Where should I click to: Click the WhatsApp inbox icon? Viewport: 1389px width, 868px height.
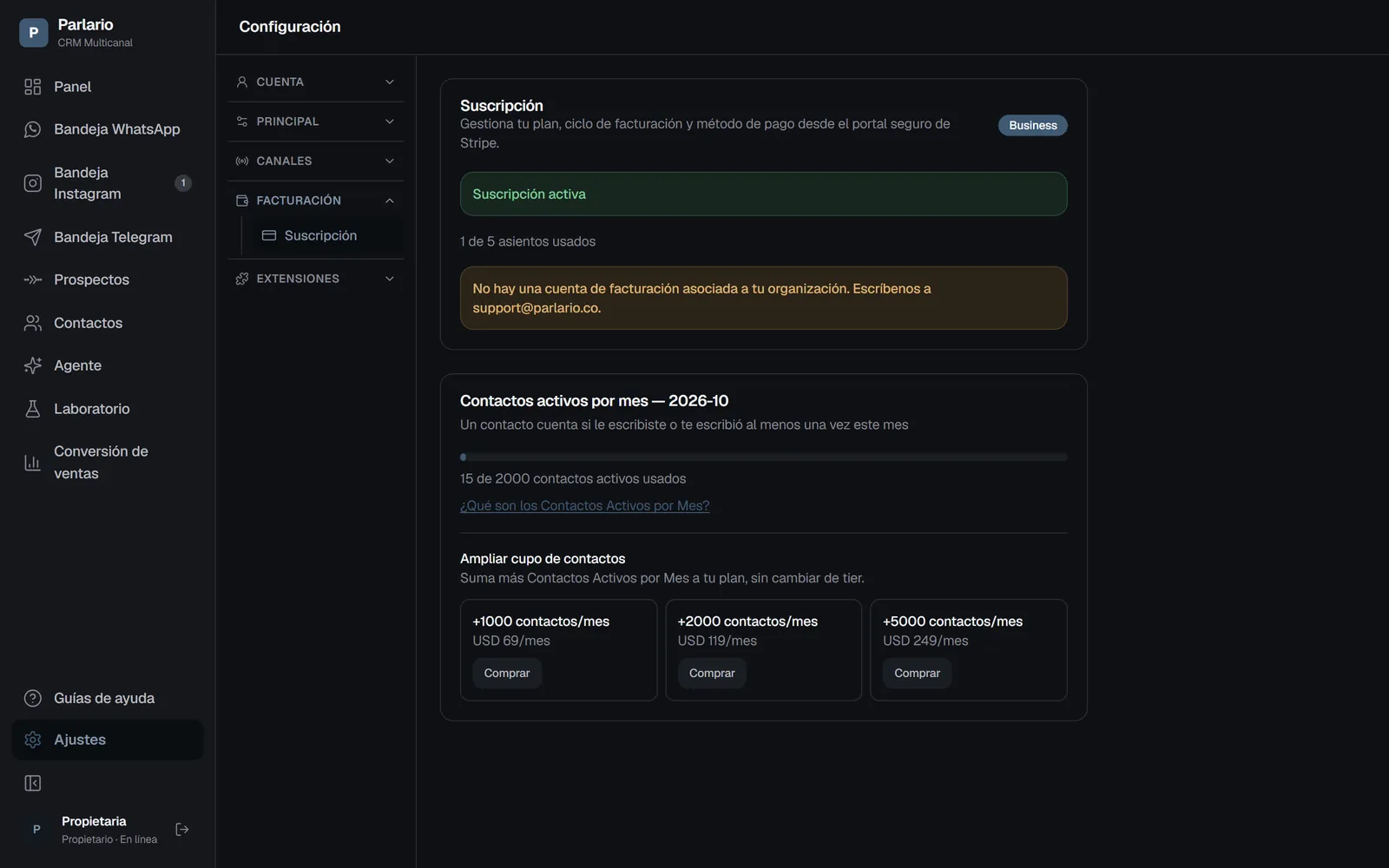tap(33, 129)
